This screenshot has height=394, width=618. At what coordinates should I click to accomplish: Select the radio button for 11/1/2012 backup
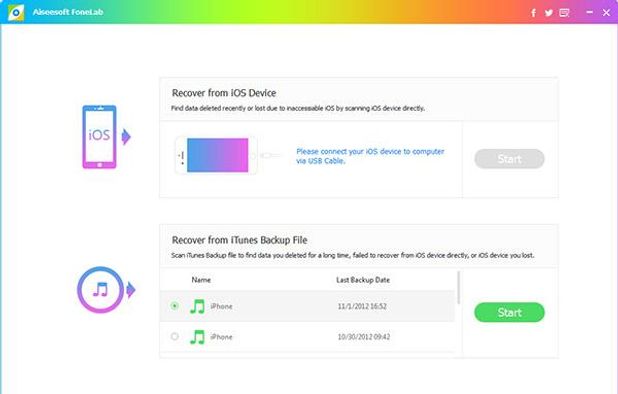[x=175, y=306]
